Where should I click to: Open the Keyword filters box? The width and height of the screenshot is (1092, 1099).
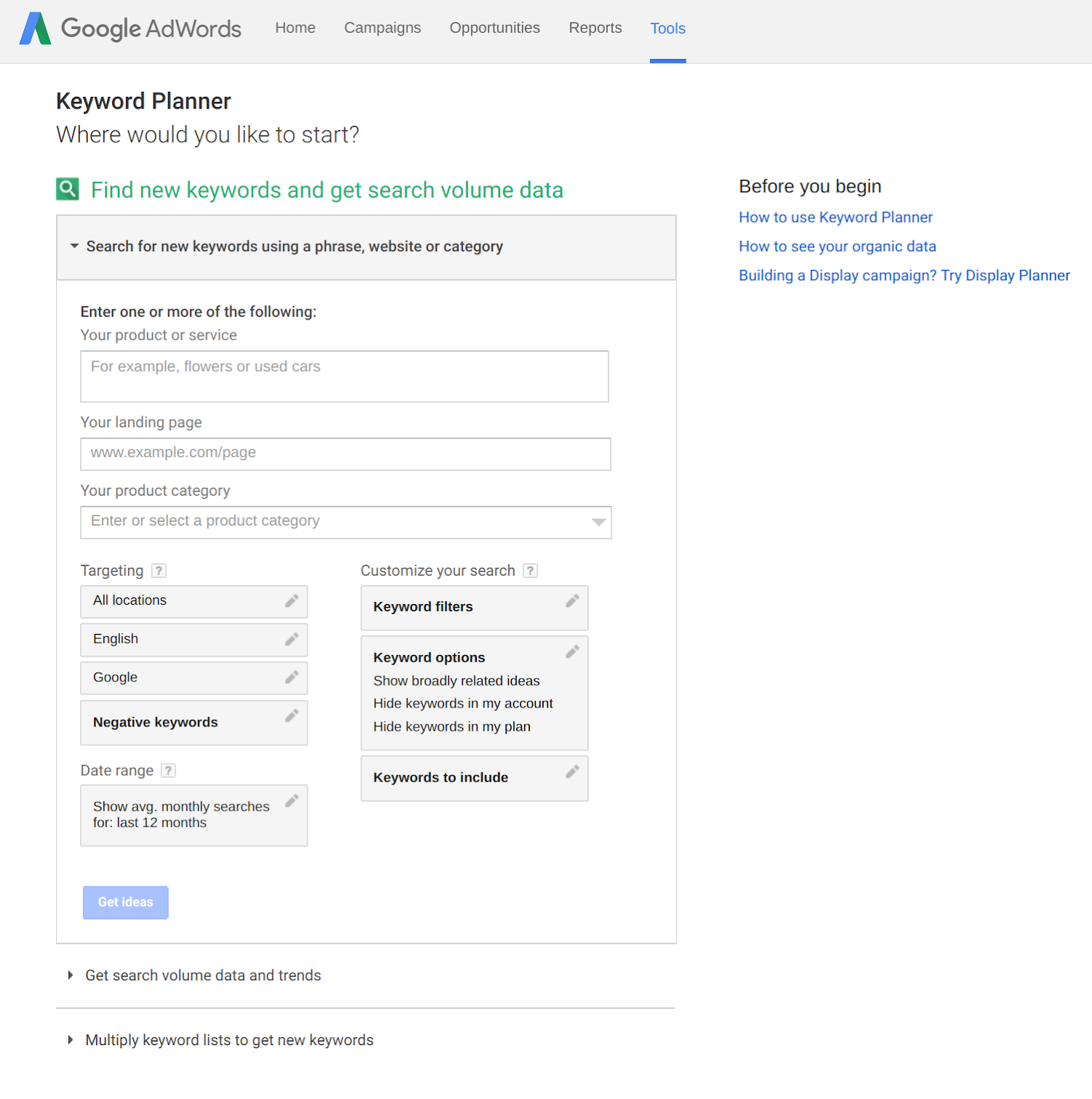(475, 608)
